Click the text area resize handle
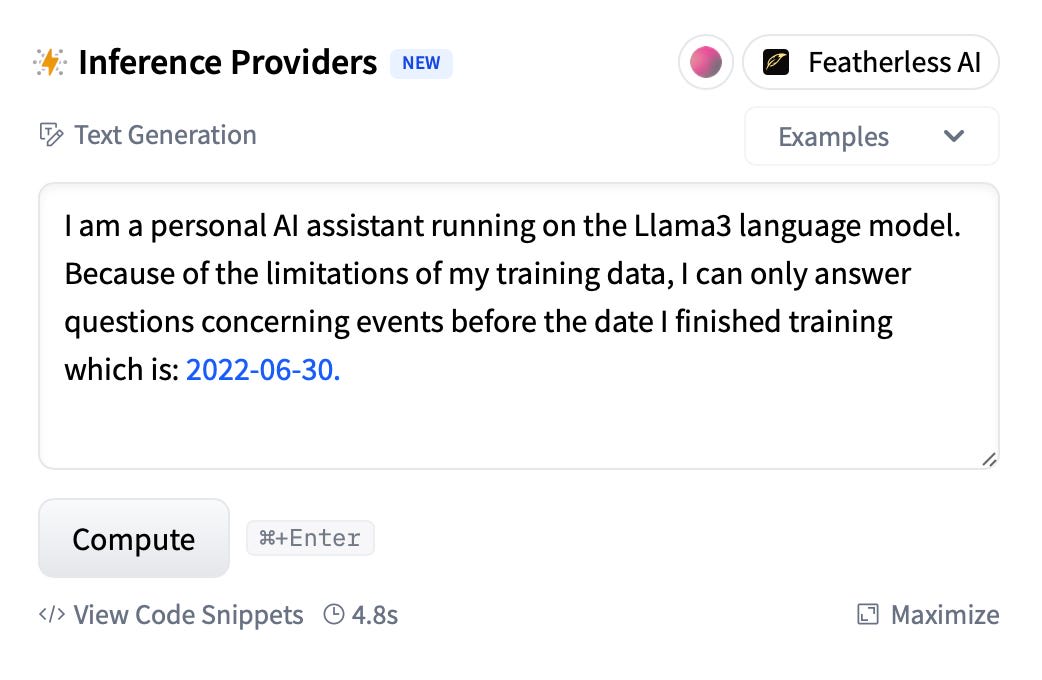 988,459
